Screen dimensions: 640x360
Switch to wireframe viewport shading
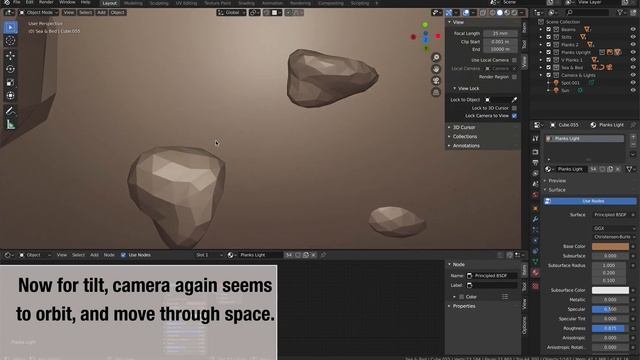(492, 13)
